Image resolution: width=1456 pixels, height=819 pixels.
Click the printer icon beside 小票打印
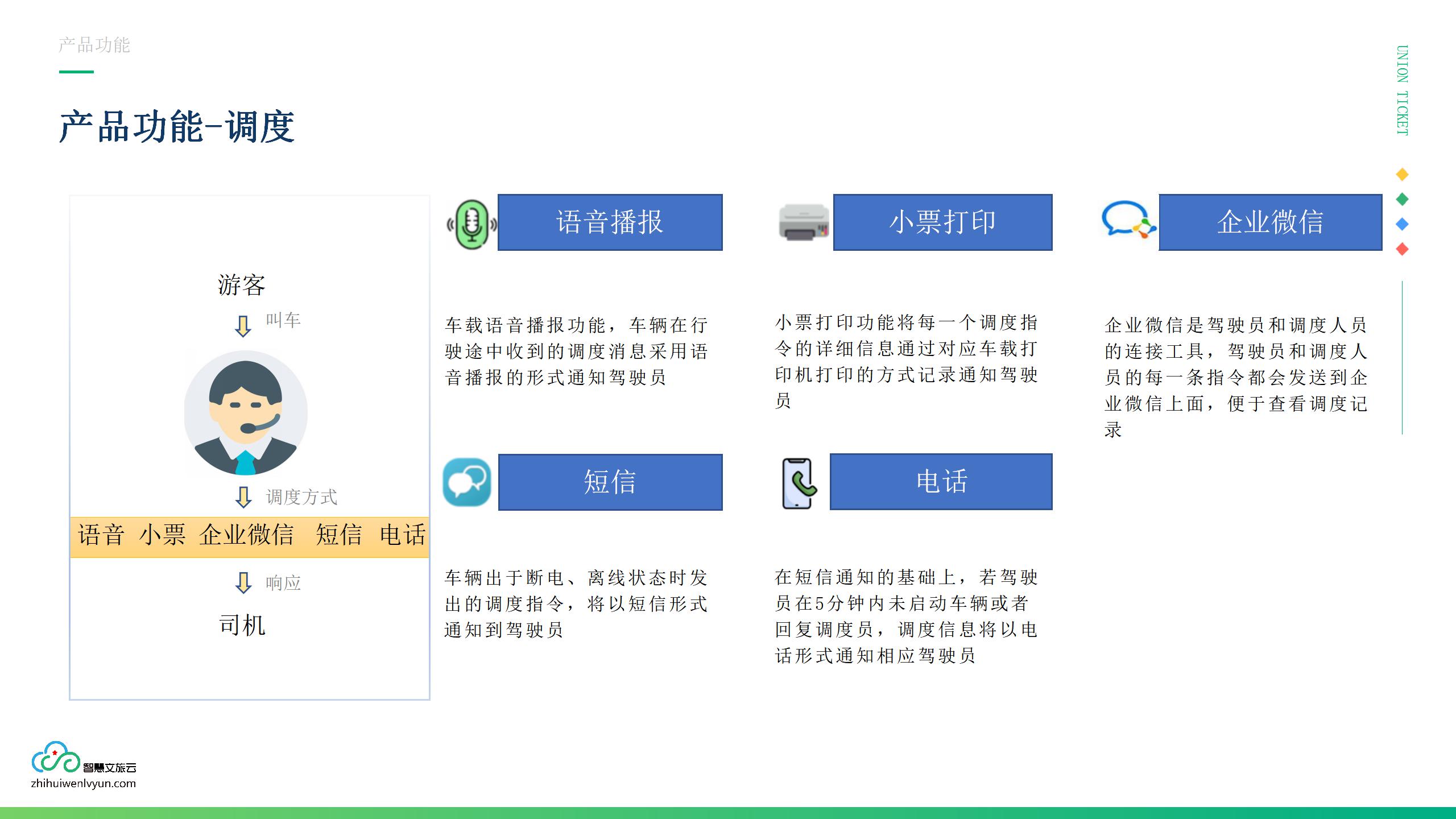pos(804,222)
